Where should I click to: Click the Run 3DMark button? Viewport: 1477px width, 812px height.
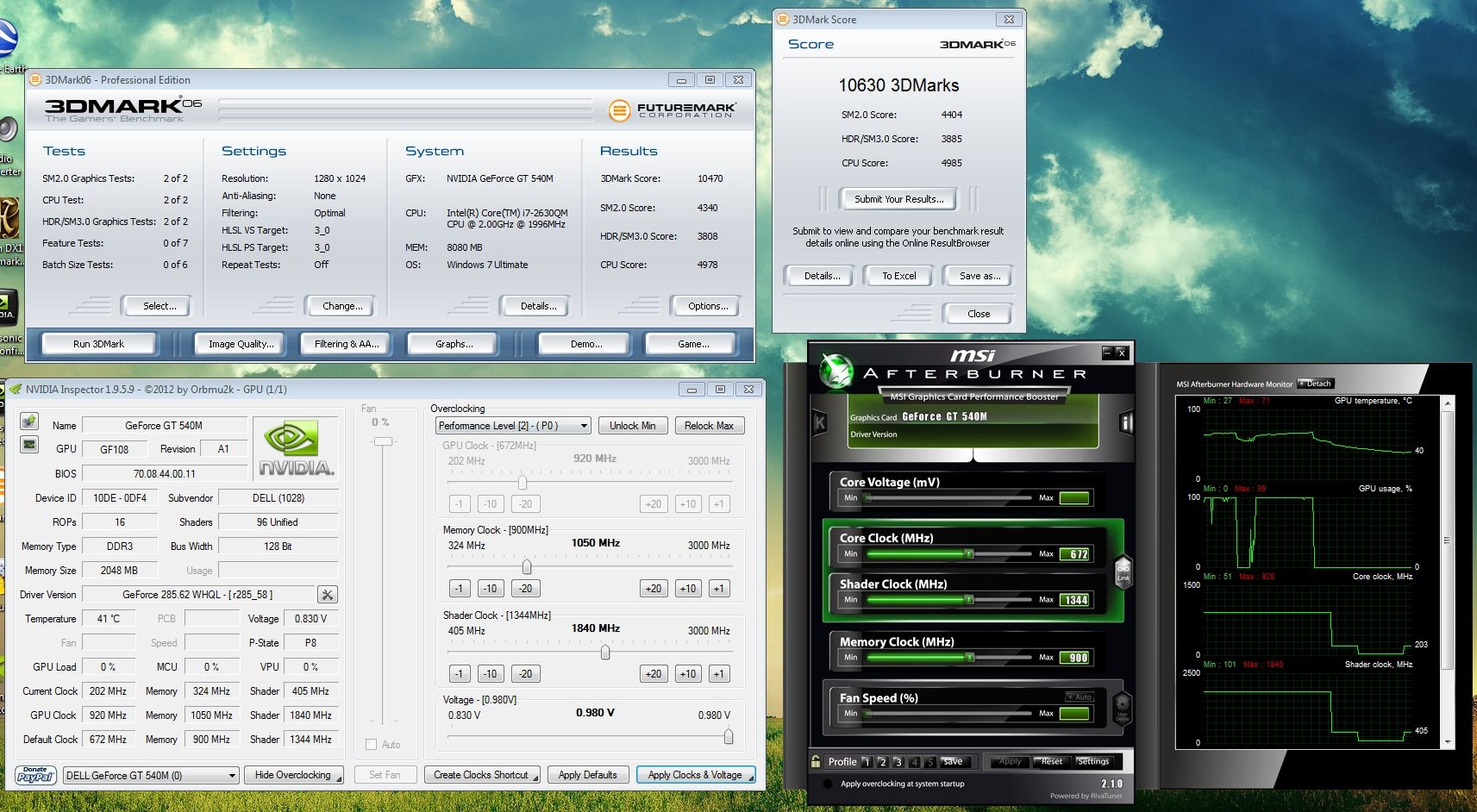click(99, 344)
